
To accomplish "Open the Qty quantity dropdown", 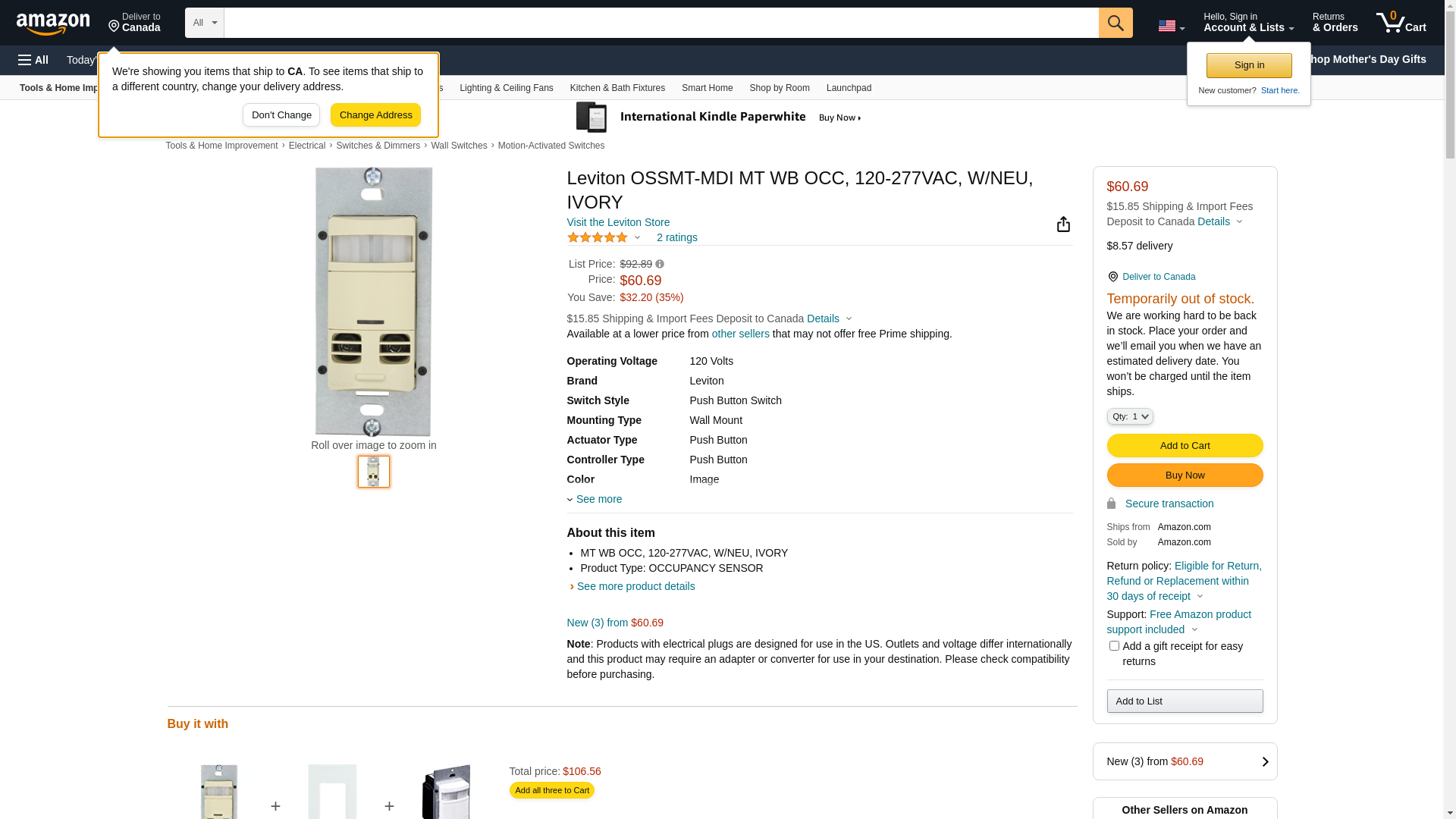I will pos(1129,416).
